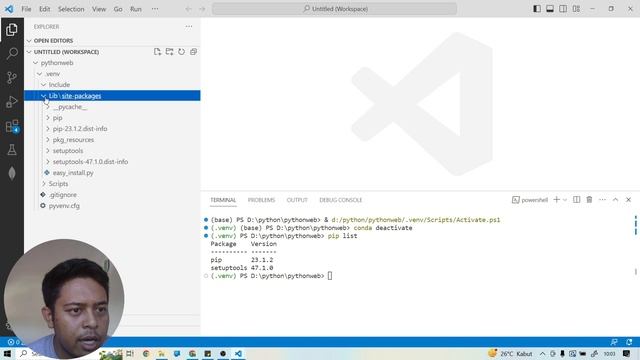Image resolution: width=640 pixels, height=360 pixels.
Task: Open the Explorer view in activity bar
Action: (12, 29)
